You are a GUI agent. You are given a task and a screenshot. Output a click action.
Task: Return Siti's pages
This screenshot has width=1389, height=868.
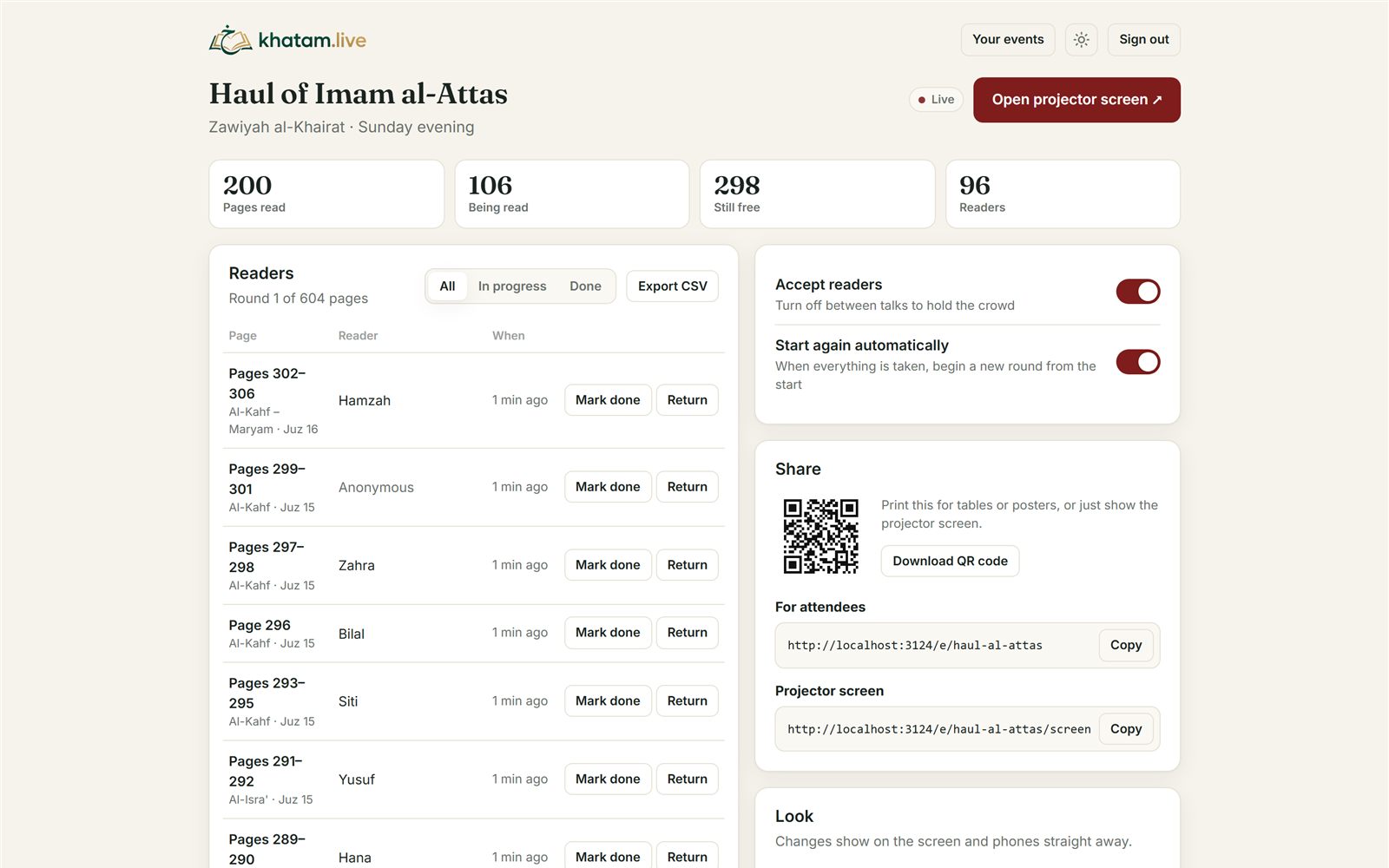[687, 701]
